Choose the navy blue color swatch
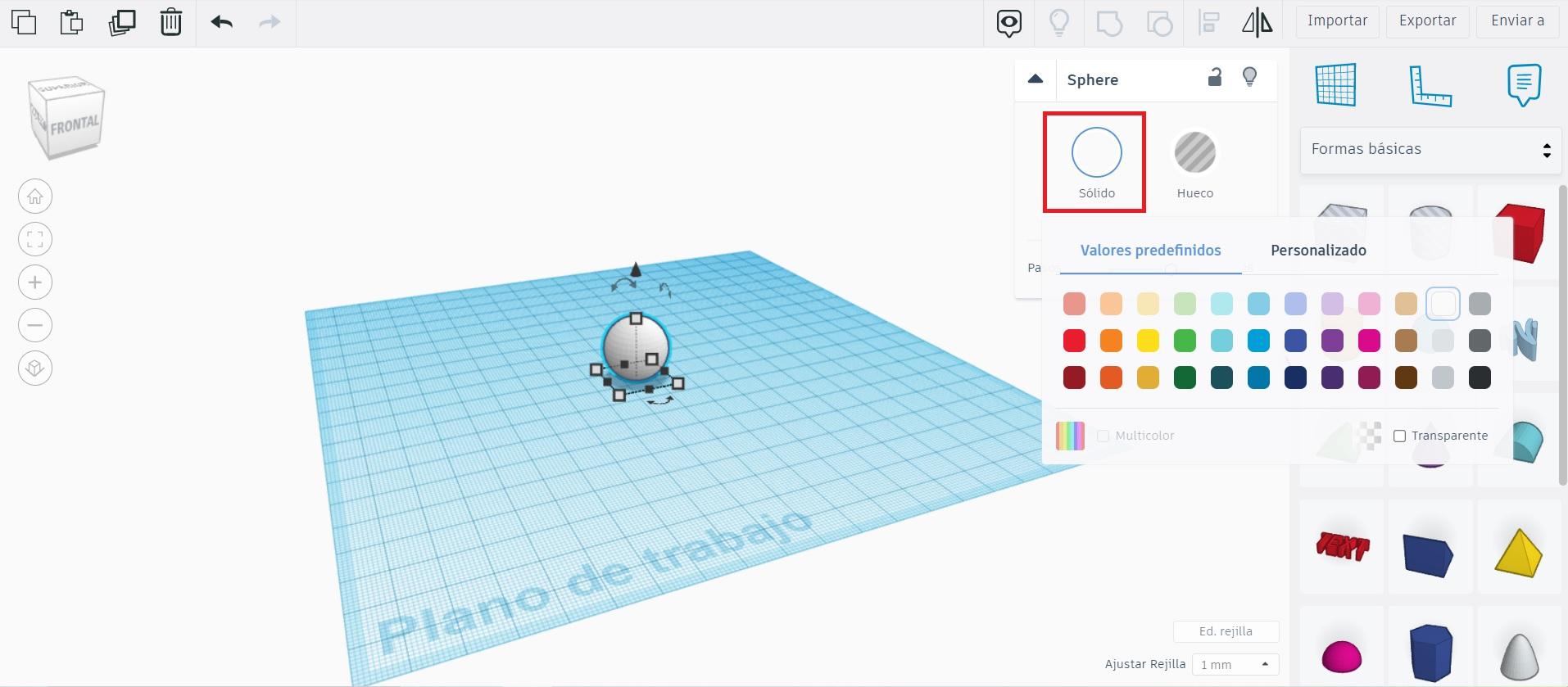 [1295, 377]
